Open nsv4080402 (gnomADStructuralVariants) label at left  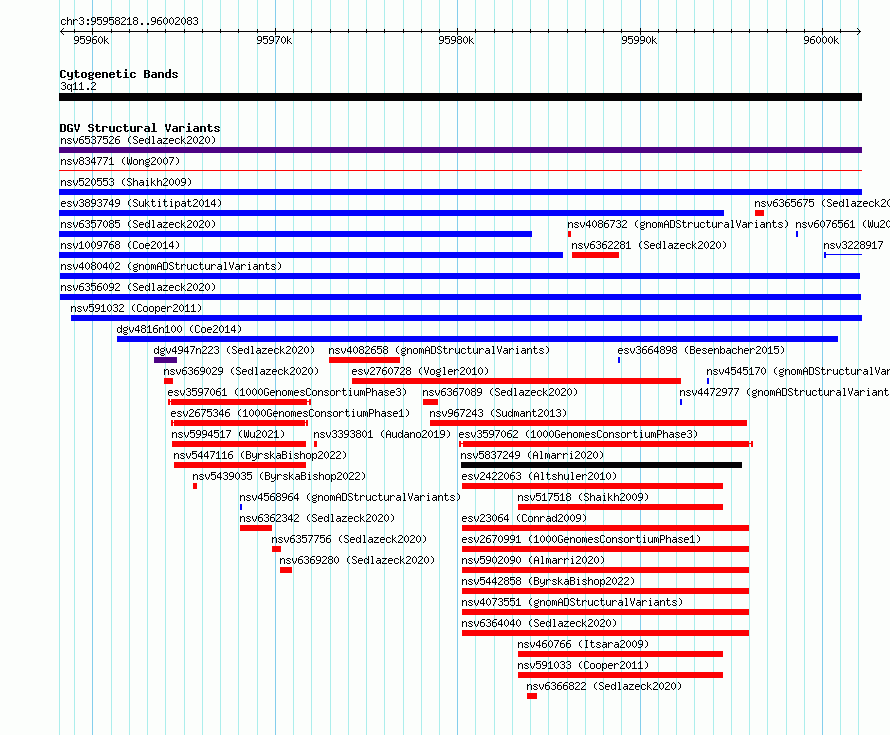(x=171, y=266)
